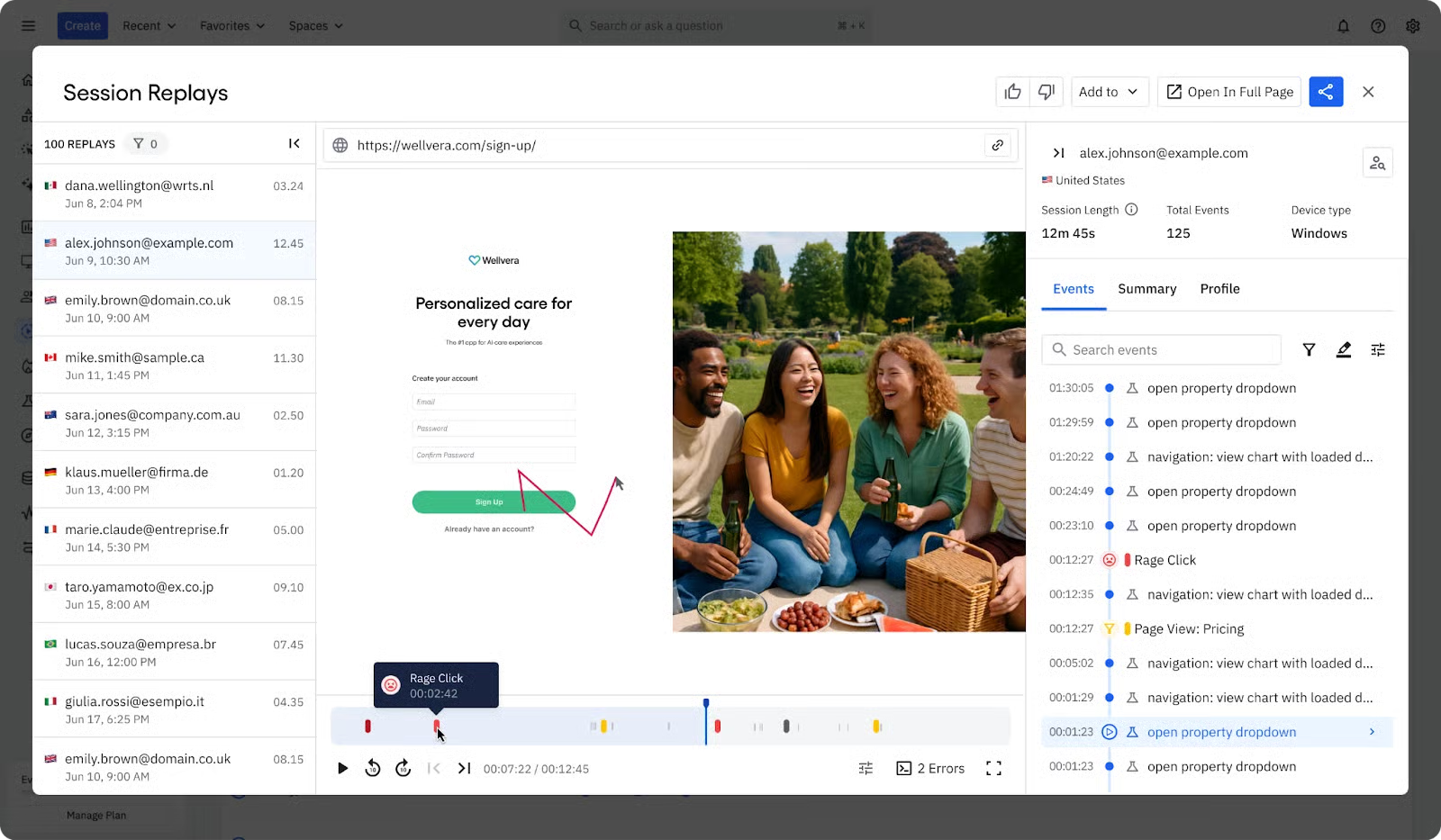Viewport: 1441px width, 840px height.
Task: Select klaus.mueller@firma.de replay in the list
Action: tap(174, 480)
